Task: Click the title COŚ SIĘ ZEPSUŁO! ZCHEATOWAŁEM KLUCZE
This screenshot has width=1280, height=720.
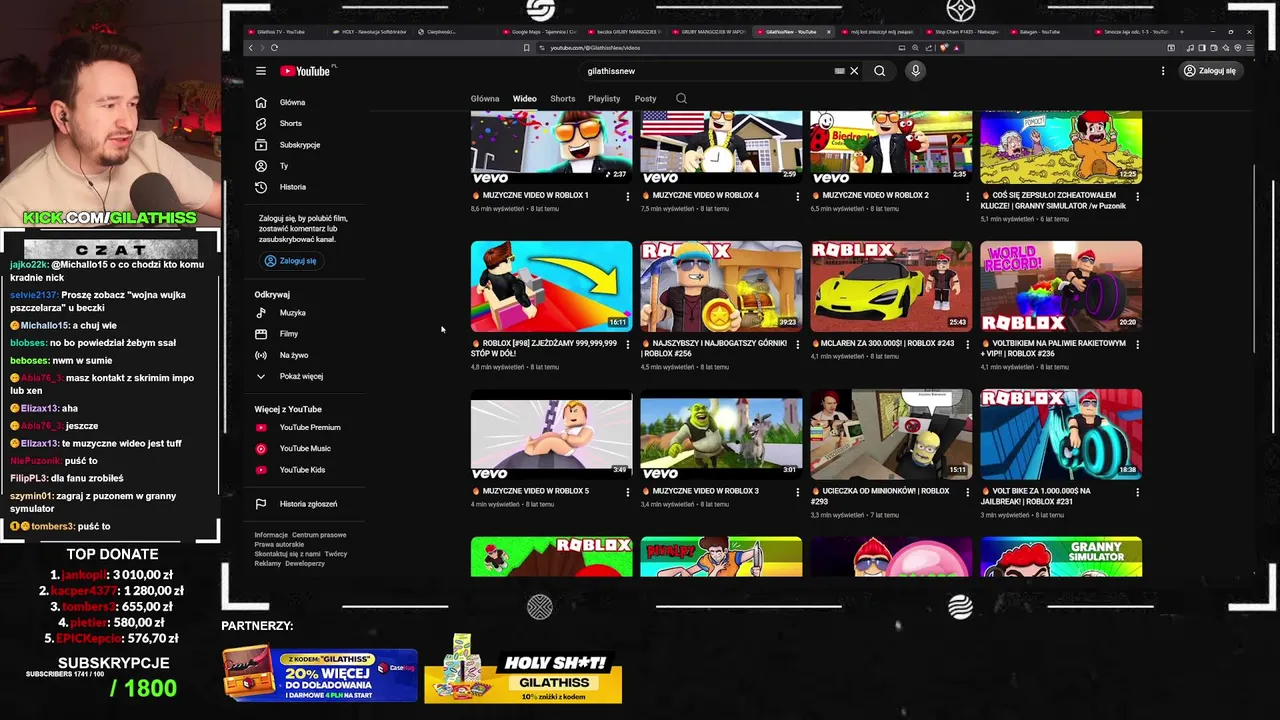Action: [x=1054, y=201]
